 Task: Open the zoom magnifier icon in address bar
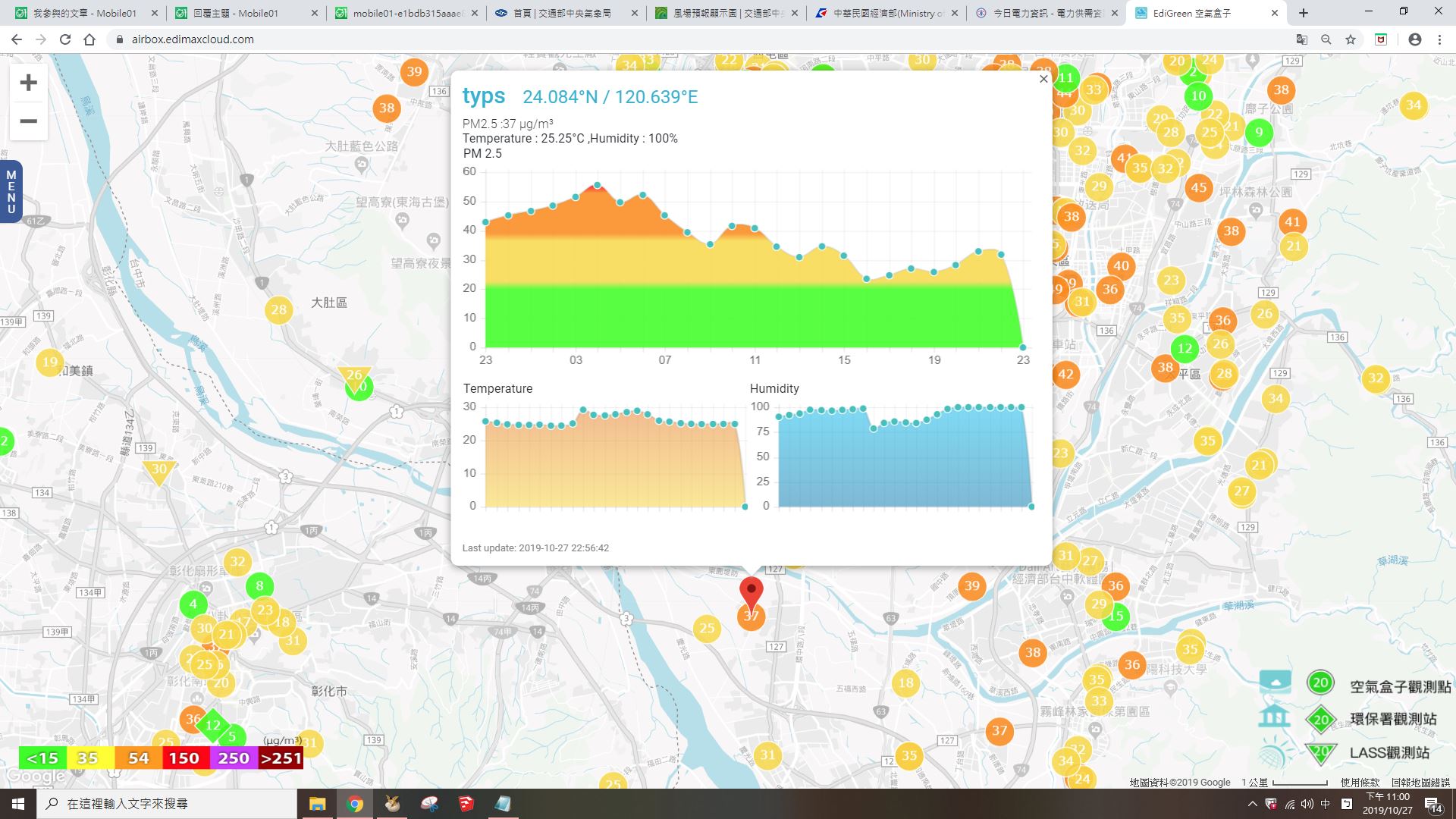1326,39
